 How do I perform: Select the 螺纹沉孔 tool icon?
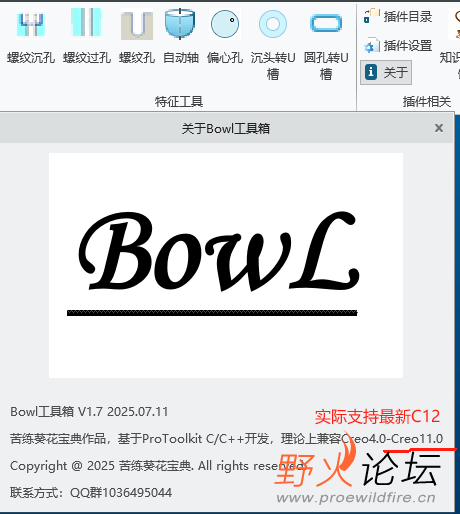pyautogui.click(x=31, y=24)
